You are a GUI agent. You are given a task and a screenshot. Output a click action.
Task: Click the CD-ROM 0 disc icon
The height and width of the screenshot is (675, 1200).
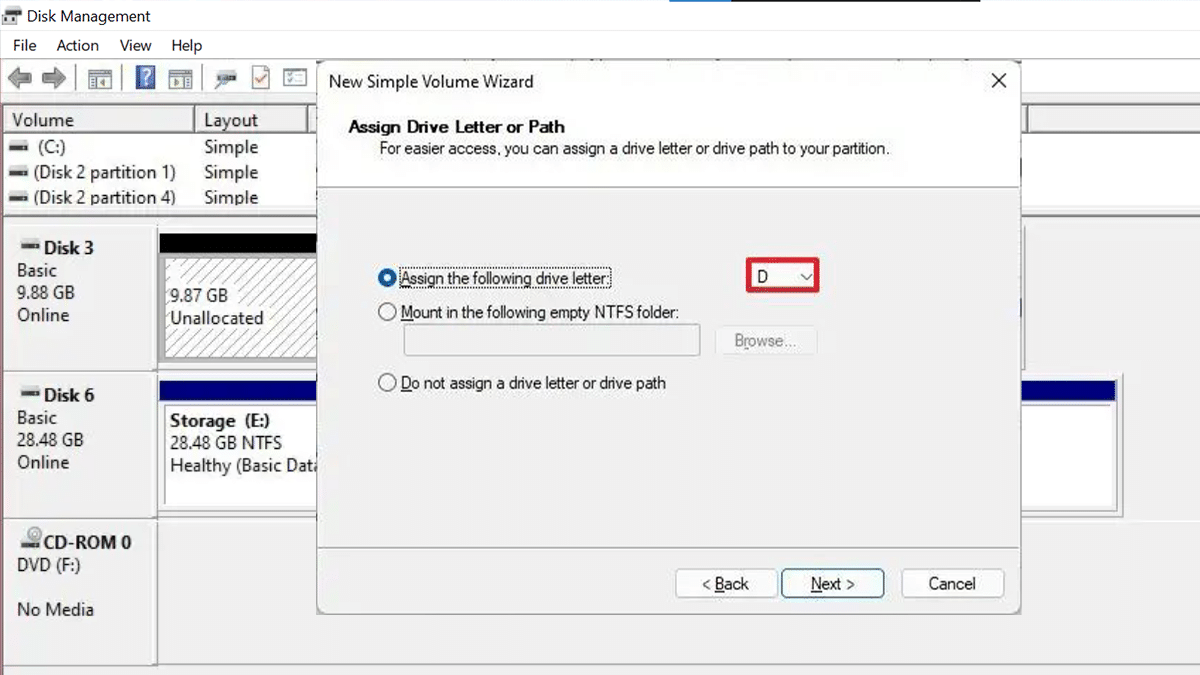pos(32,541)
